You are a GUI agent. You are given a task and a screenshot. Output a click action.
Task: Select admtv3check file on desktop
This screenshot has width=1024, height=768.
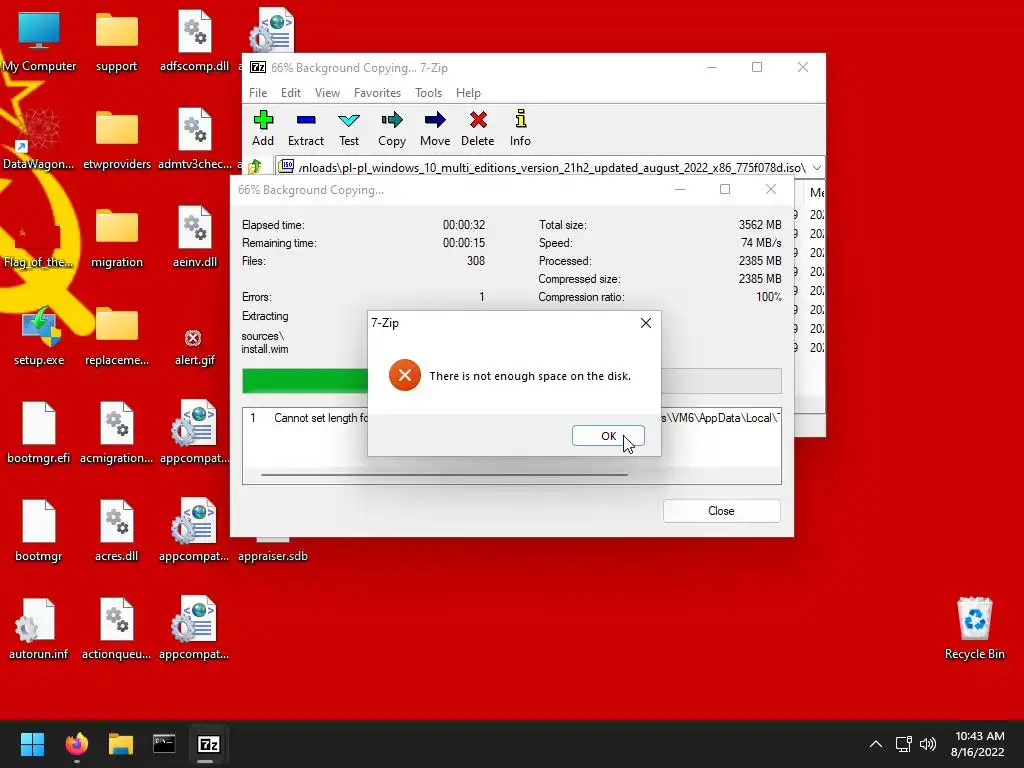pos(195,140)
